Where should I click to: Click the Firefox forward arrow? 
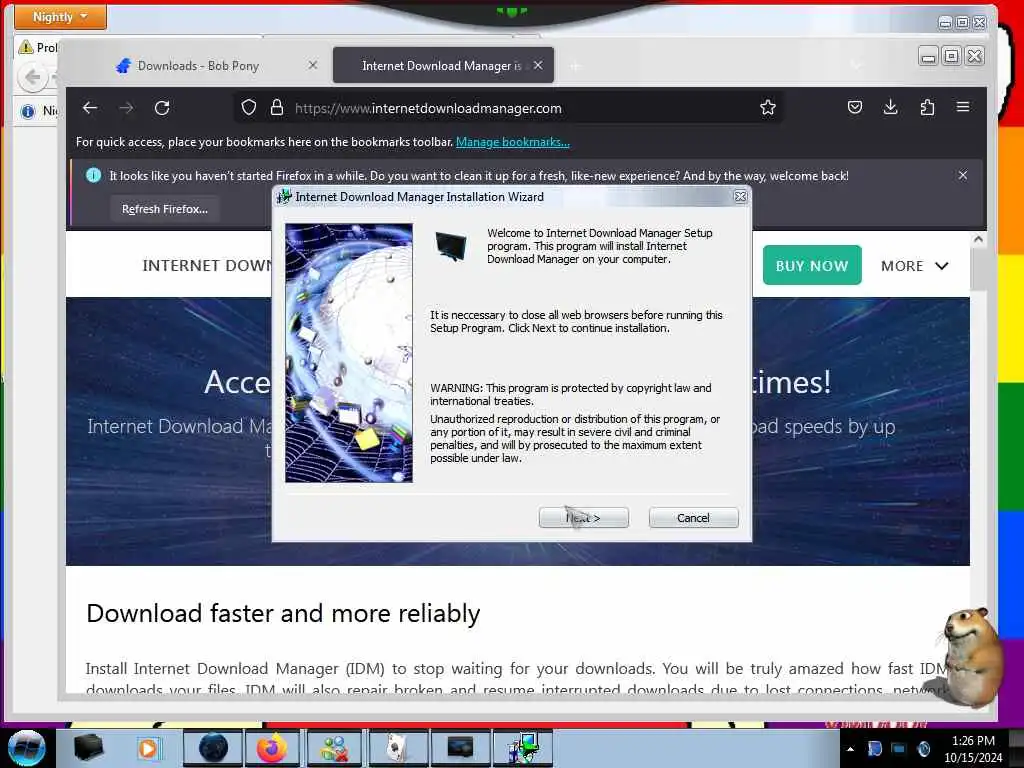click(x=126, y=108)
